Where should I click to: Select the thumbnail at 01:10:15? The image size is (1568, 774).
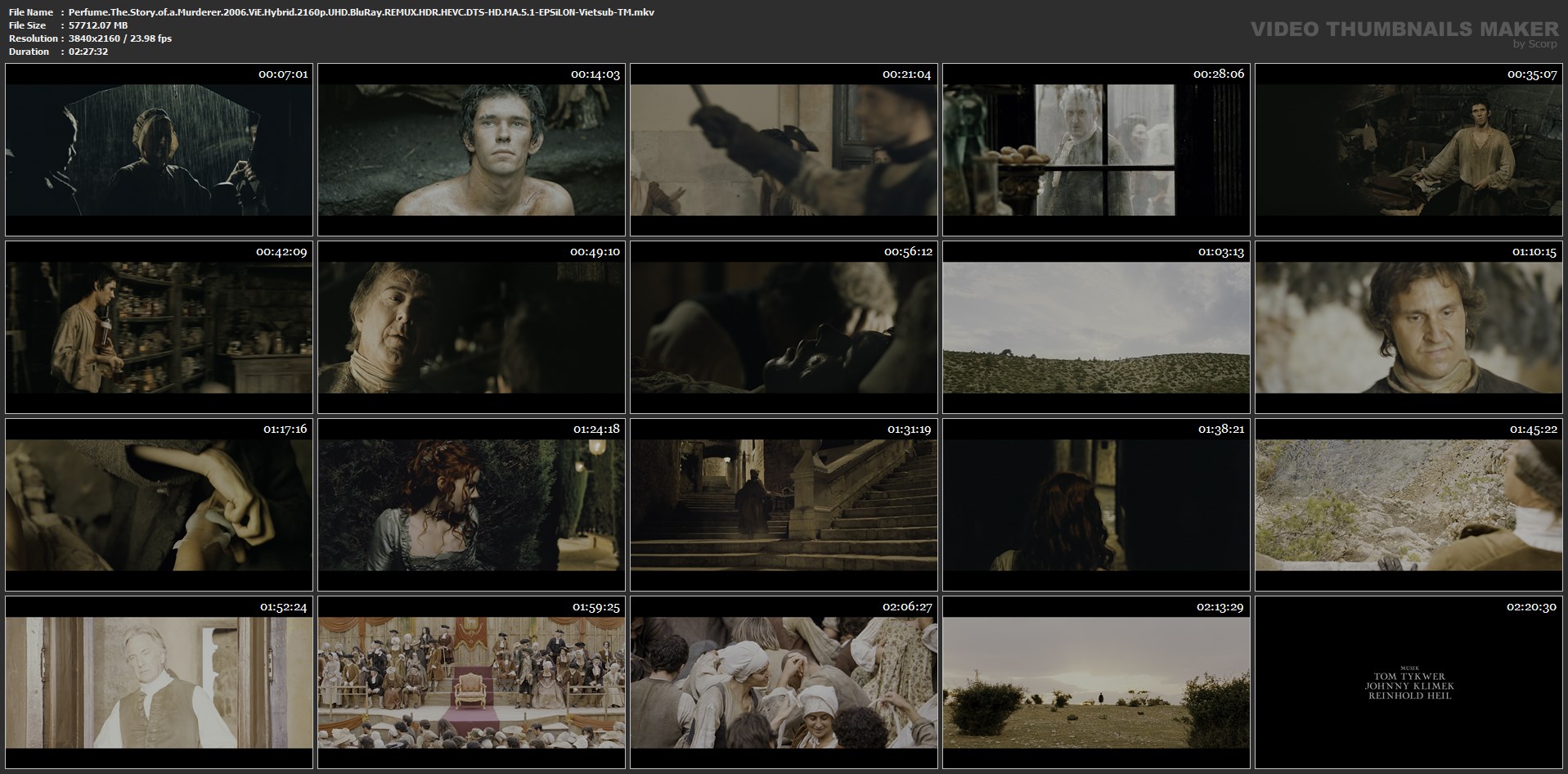point(1409,327)
